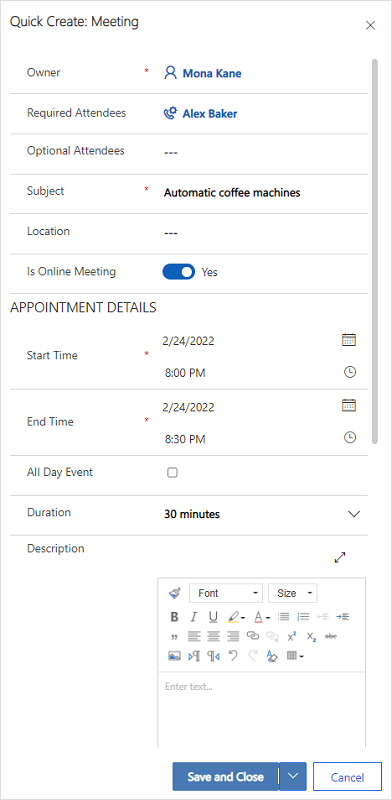
Task: Apply strikethrough formatting
Action: pos(331,636)
